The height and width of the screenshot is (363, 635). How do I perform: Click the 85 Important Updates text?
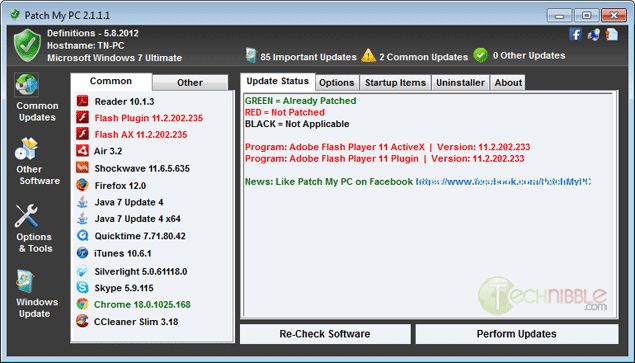(309, 57)
